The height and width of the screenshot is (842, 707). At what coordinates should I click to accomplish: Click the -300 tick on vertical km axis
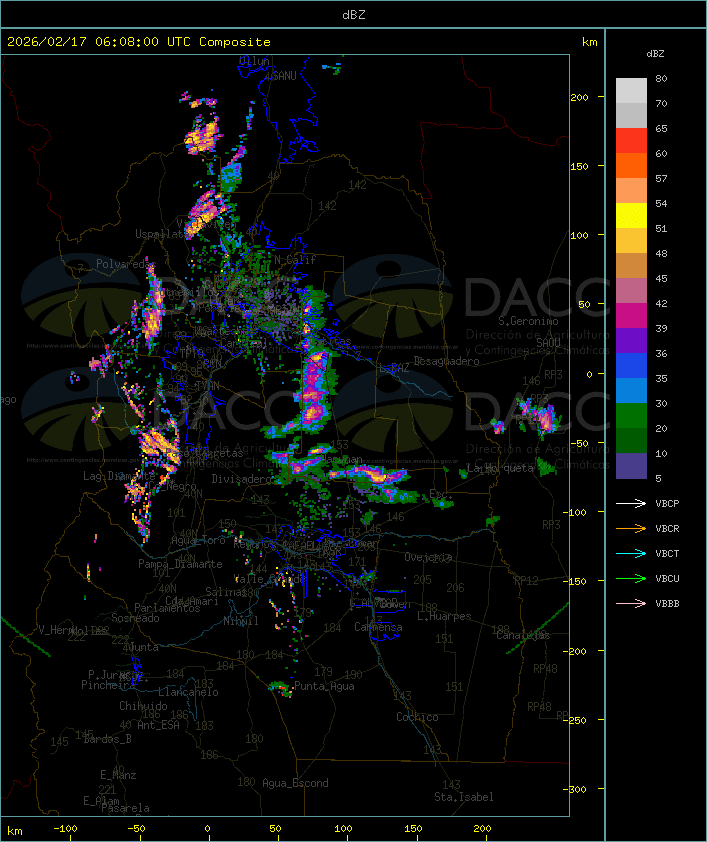point(575,789)
